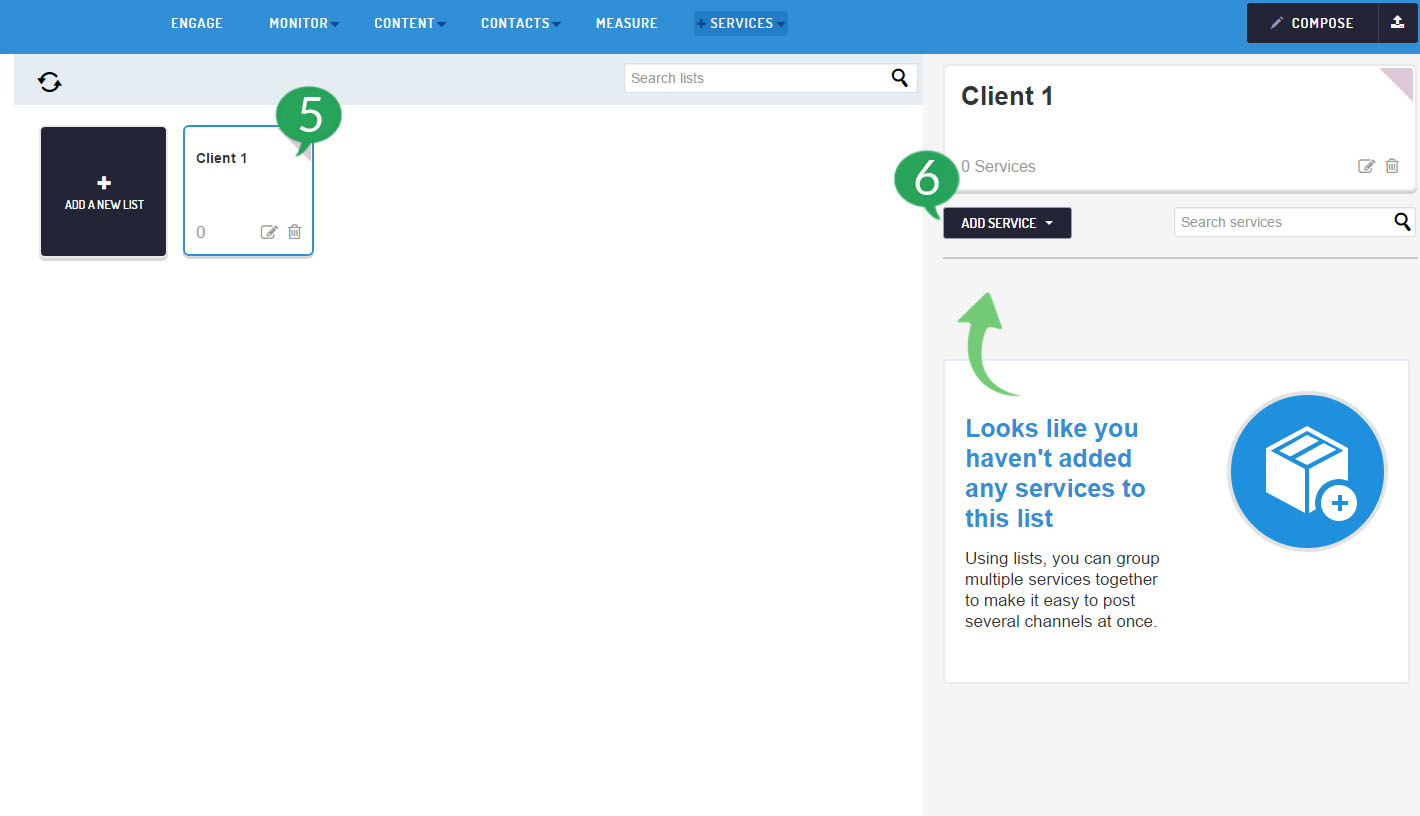This screenshot has height=816, width=1420.
Task: Click the 'Using lists, you can group' description
Action: point(1062,590)
